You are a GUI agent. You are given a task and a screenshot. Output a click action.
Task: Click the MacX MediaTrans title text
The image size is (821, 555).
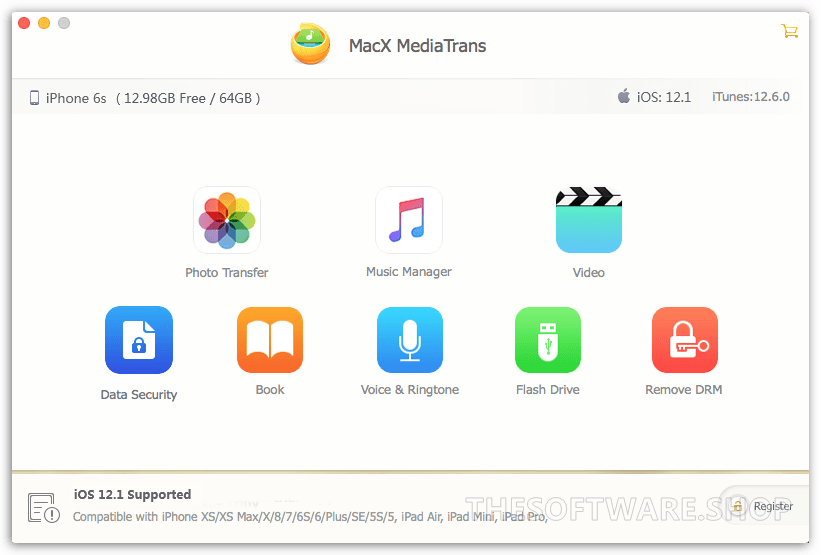point(418,46)
